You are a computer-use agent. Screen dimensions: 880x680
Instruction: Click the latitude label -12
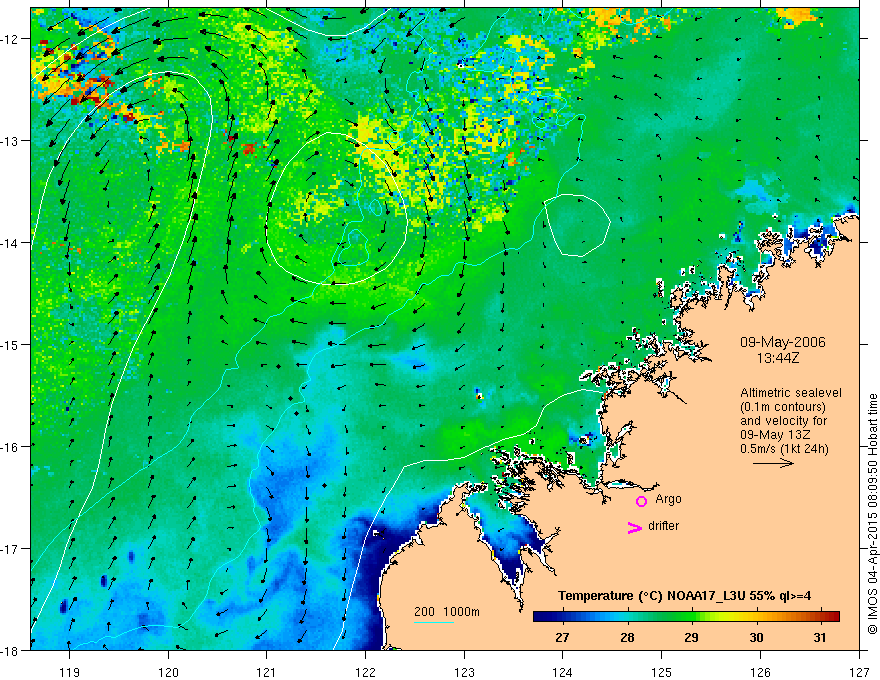pos(10,39)
